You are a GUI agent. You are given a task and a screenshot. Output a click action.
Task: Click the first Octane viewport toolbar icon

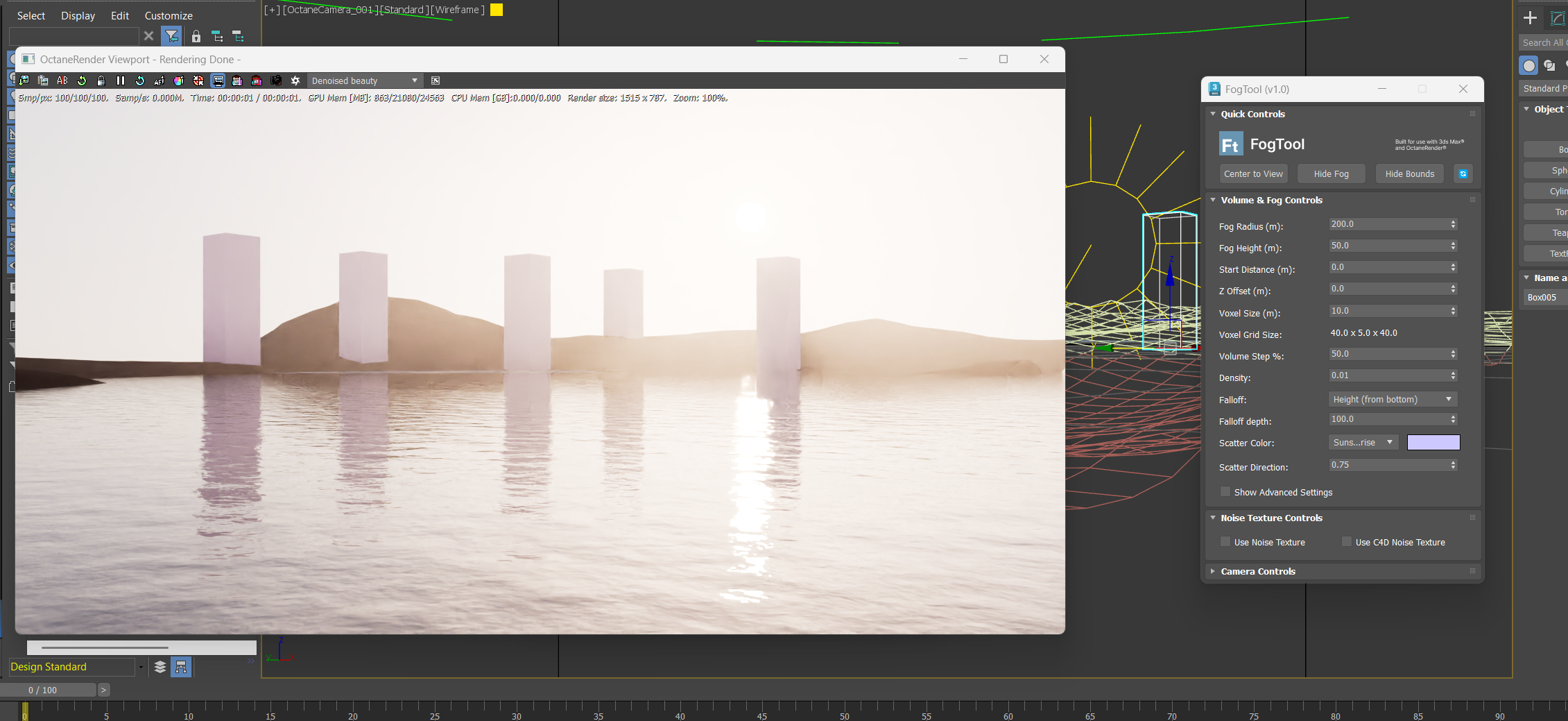click(x=24, y=80)
